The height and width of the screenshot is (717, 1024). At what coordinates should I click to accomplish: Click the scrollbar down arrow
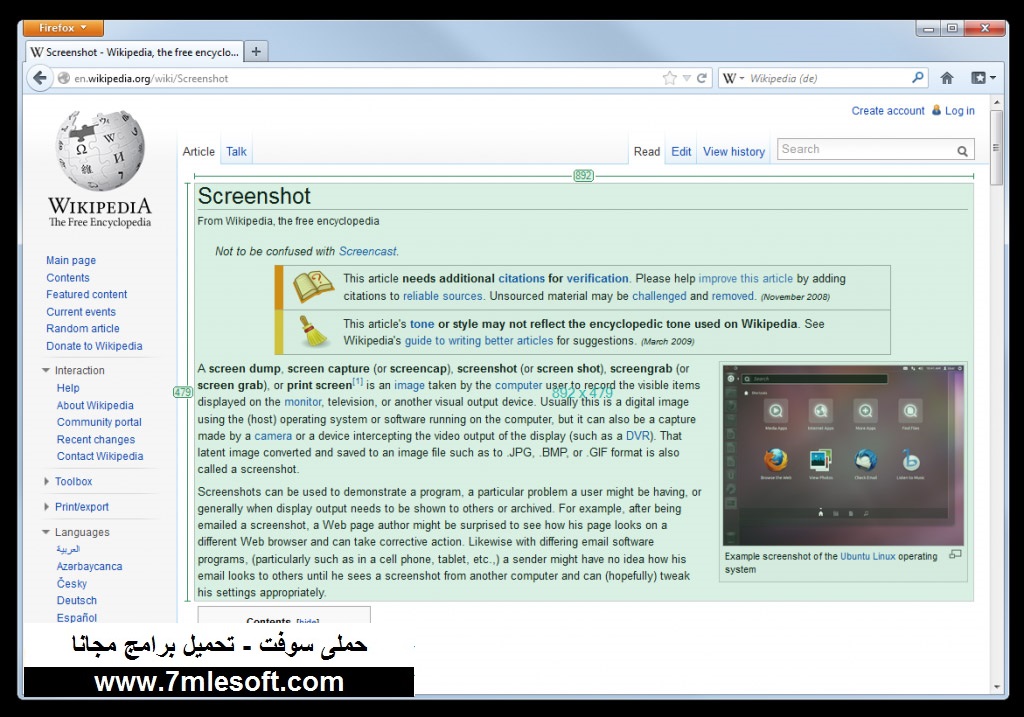pyautogui.click(x=996, y=687)
